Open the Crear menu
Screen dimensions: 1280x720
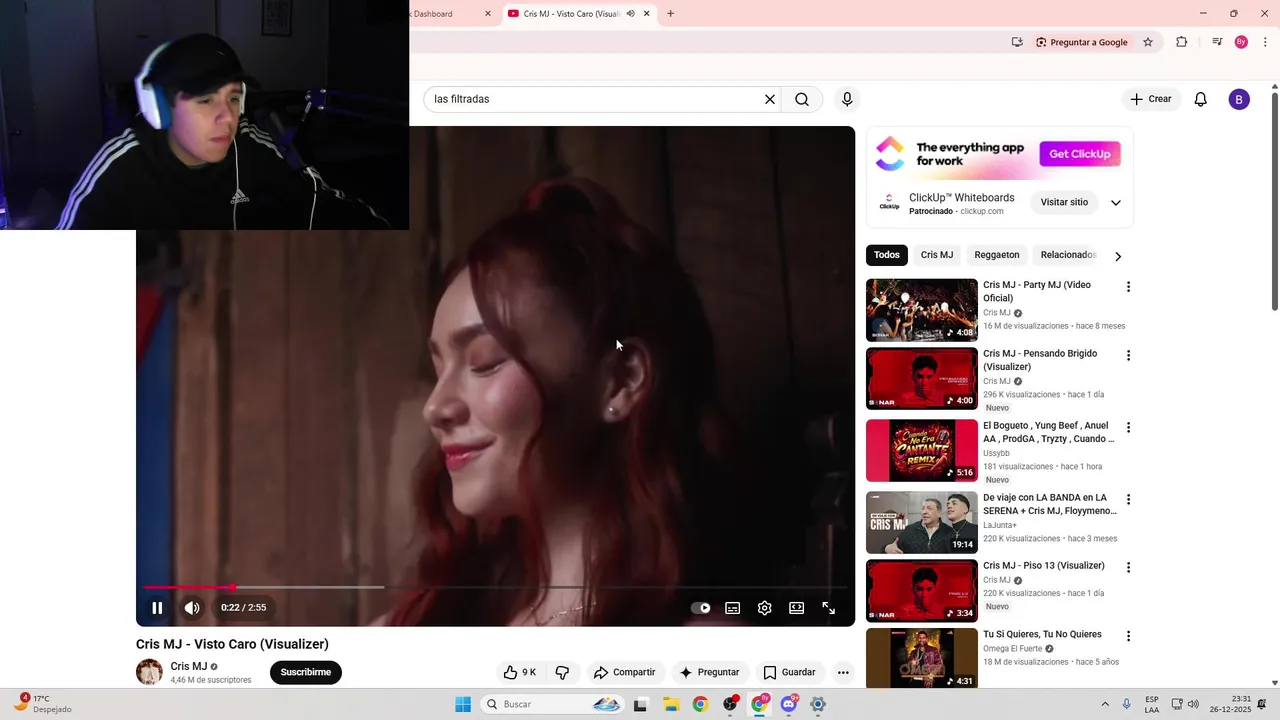point(1151,99)
